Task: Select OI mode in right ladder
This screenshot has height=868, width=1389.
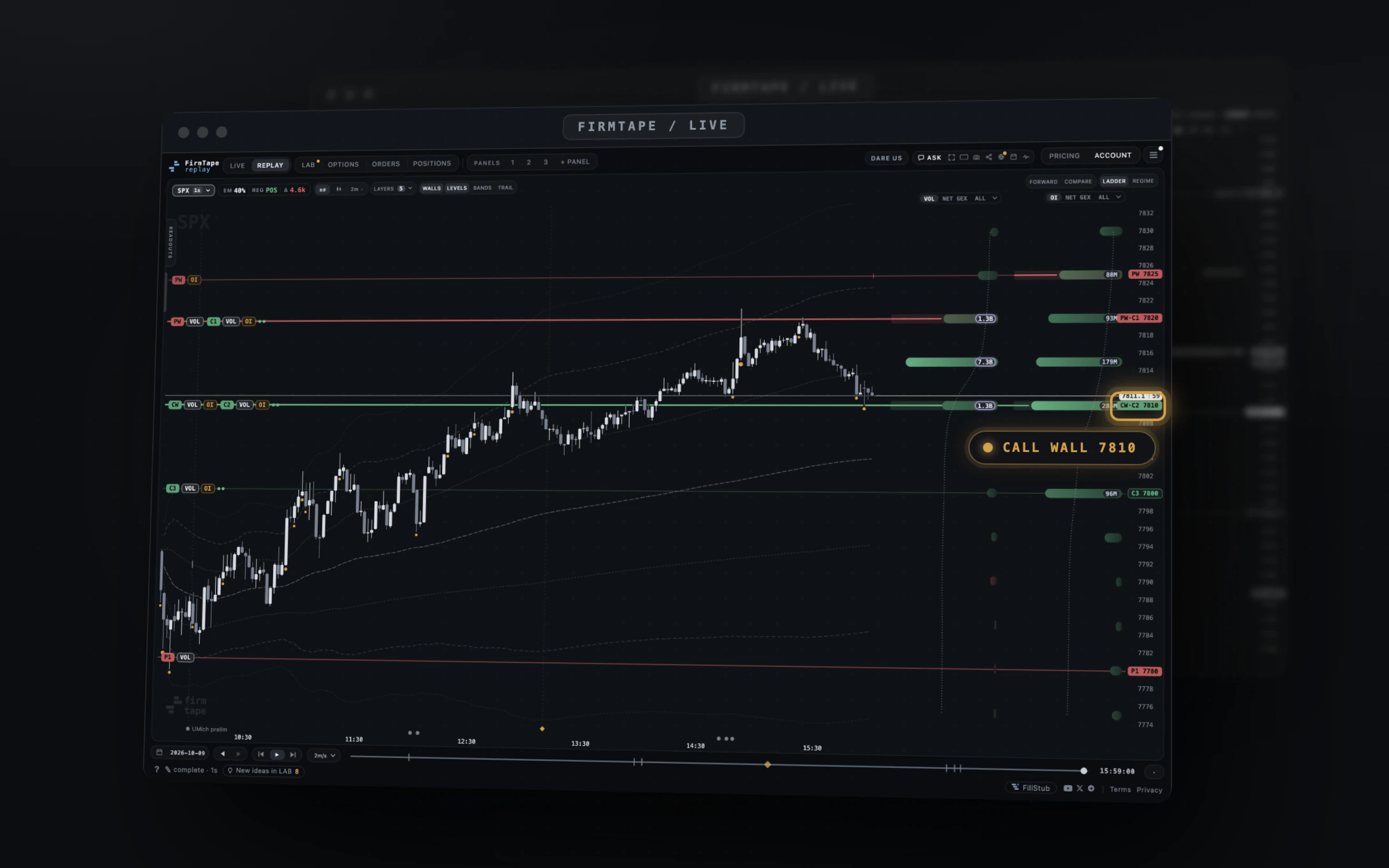Action: coord(1053,197)
